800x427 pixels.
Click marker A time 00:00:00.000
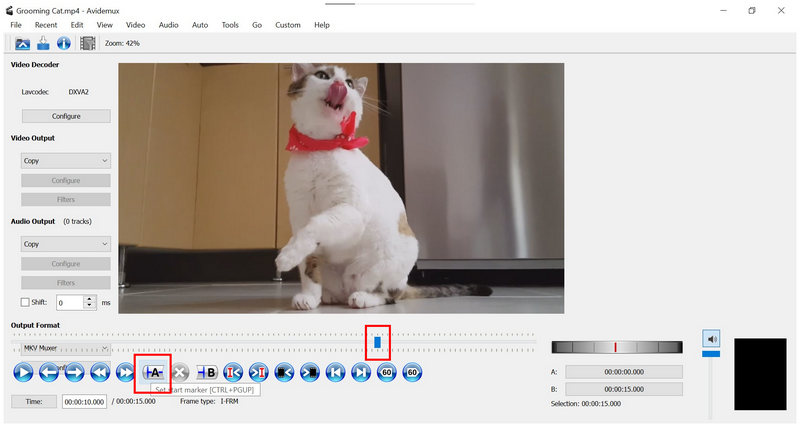click(x=624, y=372)
